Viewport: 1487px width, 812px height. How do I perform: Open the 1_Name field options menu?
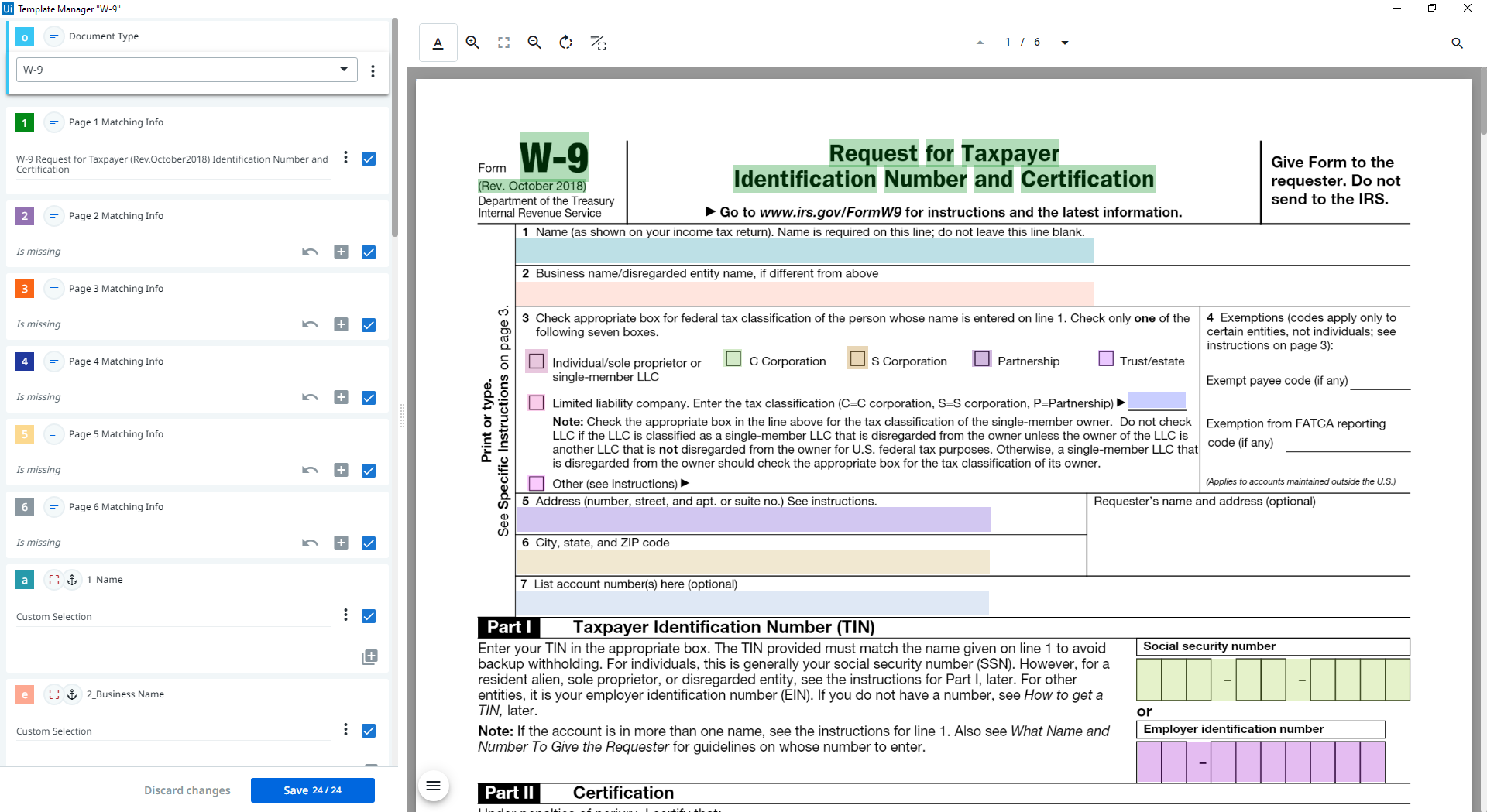(345, 614)
